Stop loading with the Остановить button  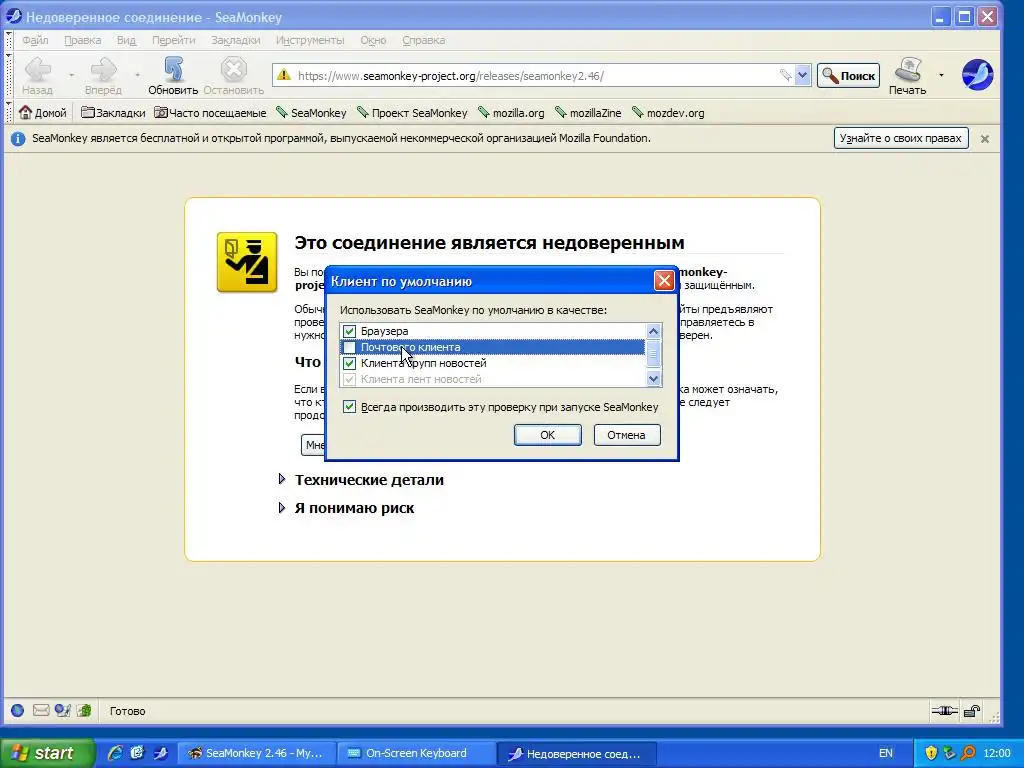click(x=233, y=75)
